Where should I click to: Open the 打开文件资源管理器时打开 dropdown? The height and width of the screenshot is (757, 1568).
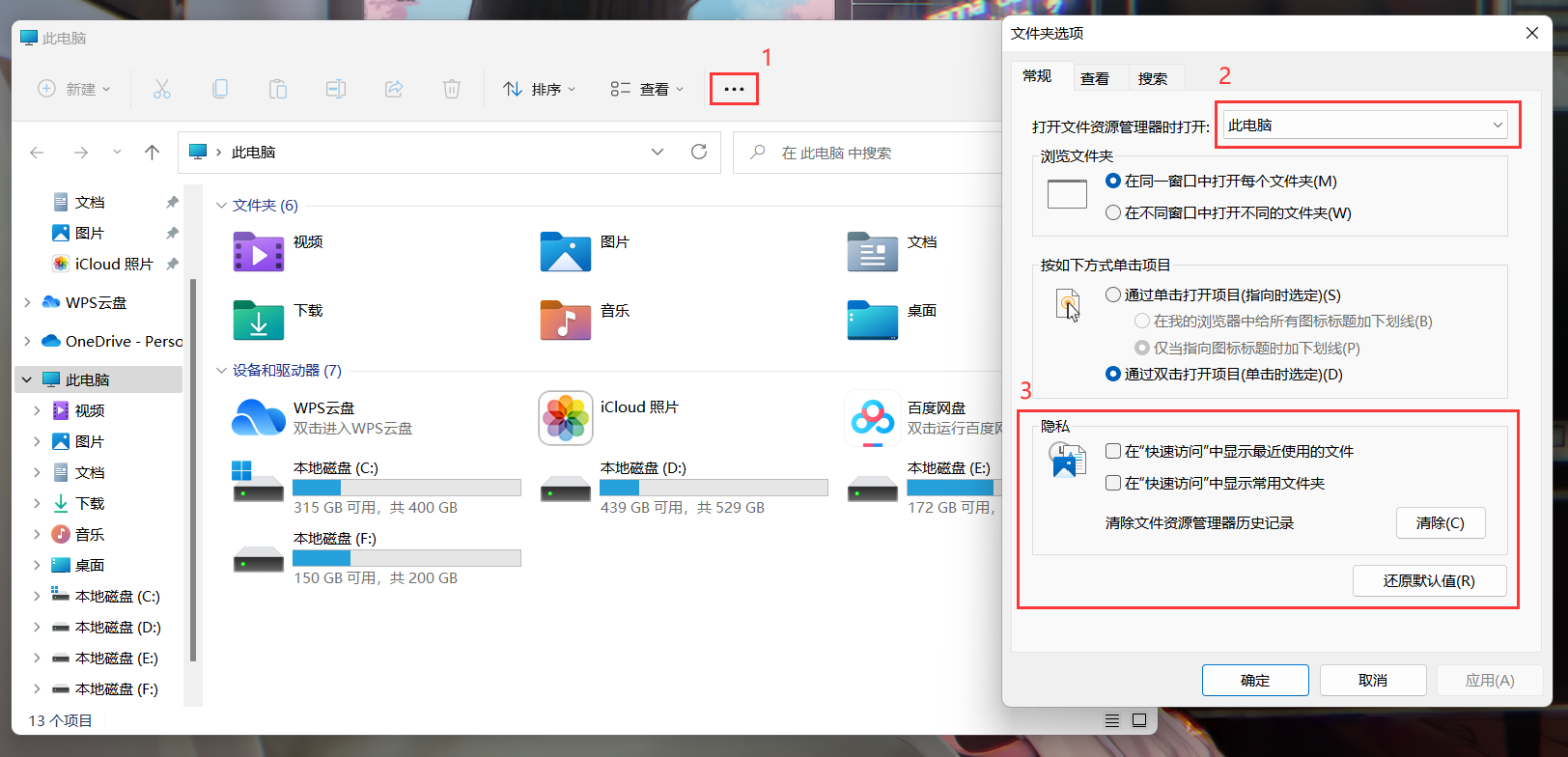coord(1365,126)
